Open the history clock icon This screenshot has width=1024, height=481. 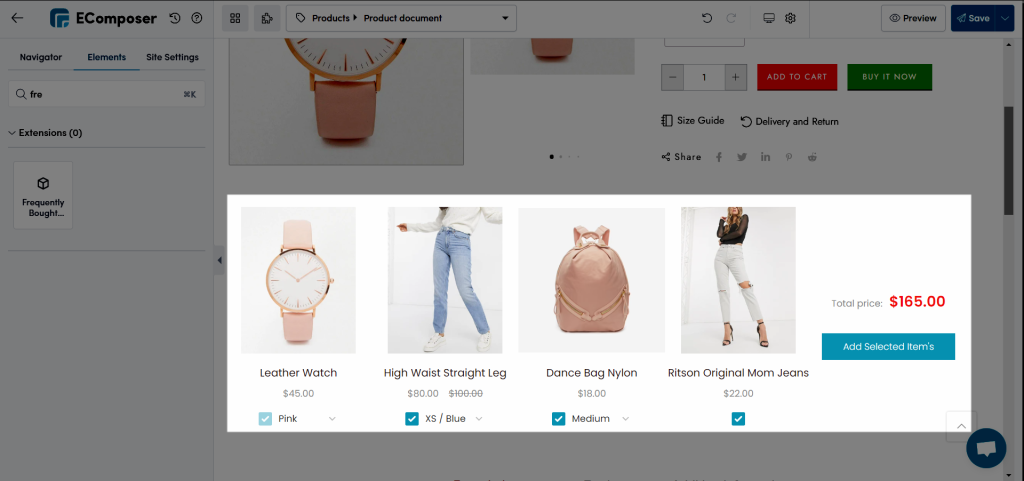pos(175,18)
